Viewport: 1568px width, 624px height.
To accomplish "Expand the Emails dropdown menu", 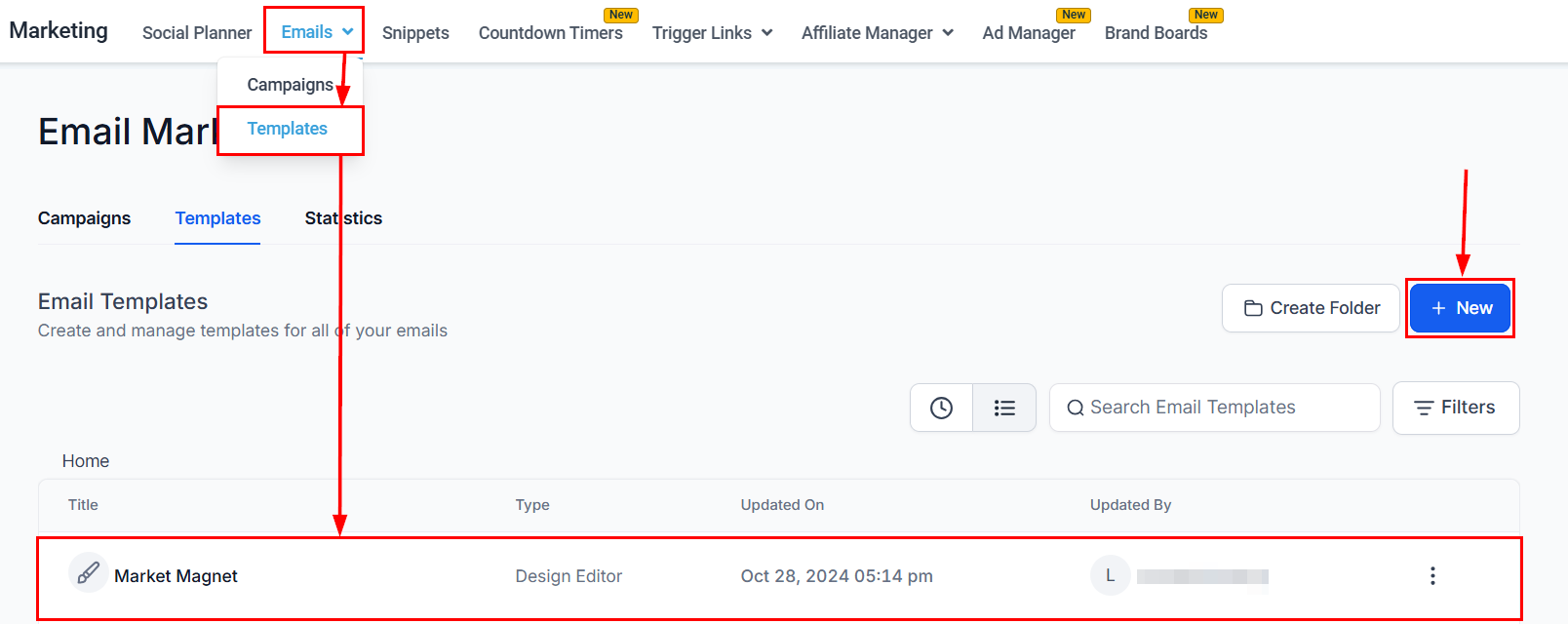I will click(316, 32).
